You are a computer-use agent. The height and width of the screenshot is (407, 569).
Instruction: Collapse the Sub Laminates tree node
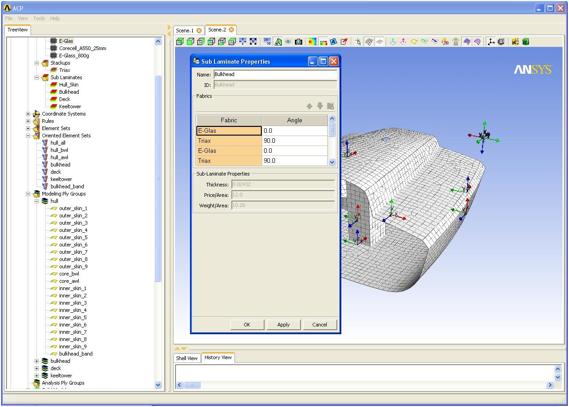point(37,78)
